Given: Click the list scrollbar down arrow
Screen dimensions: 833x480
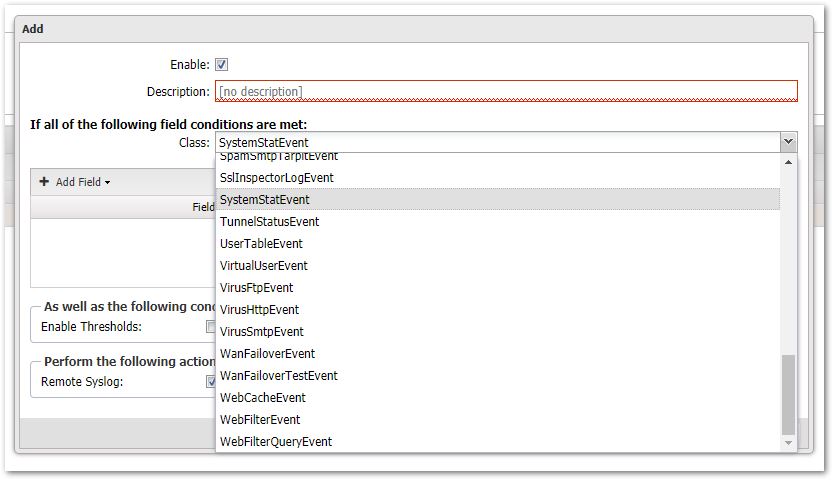Looking at the screenshot, I should 788,443.
